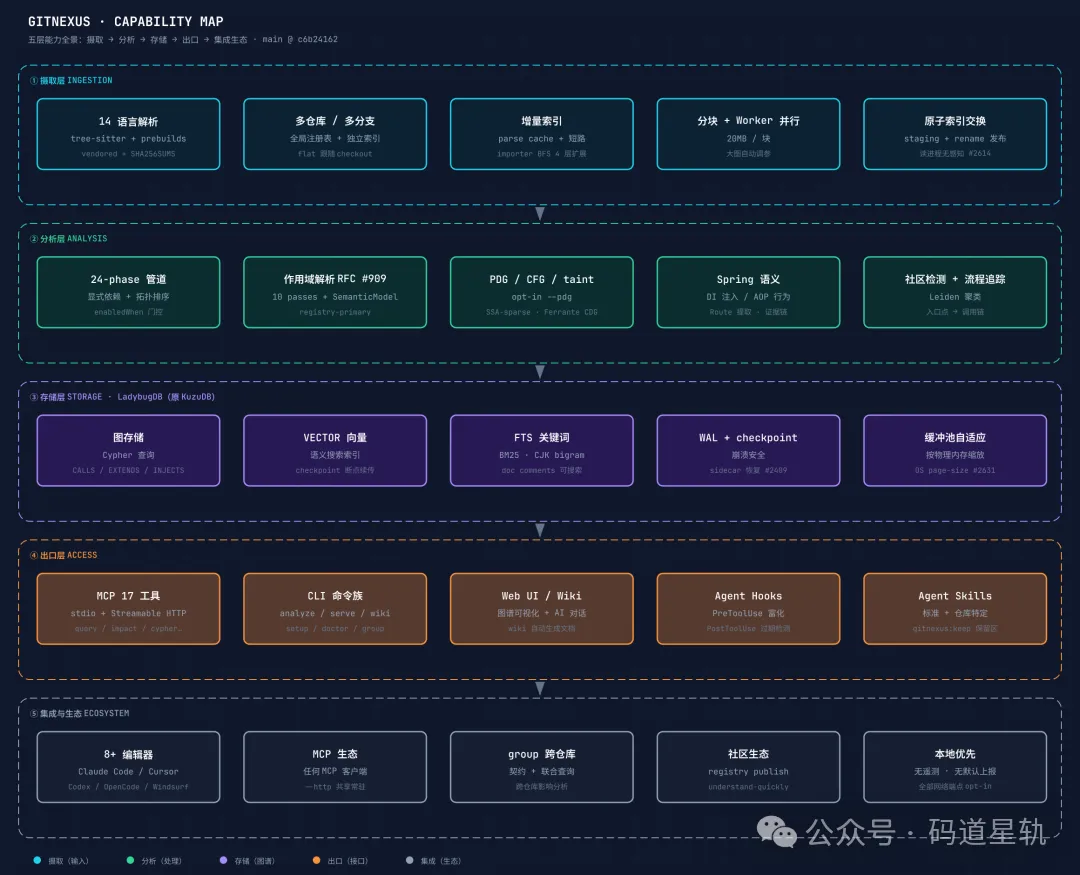Click the CLI 命令族 card
This screenshot has height=875, width=1080.
pyautogui.click(x=335, y=609)
